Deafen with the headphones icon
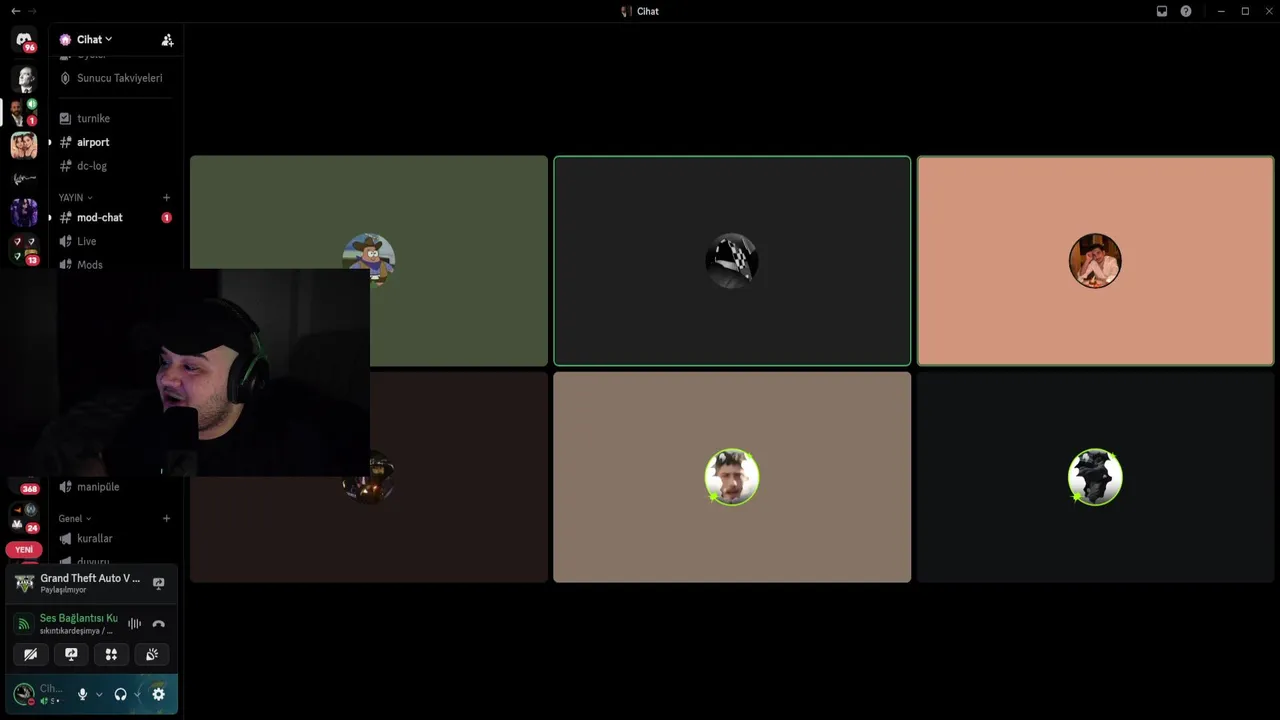This screenshot has width=1280, height=720. pyautogui.click(x=121, y=694)
